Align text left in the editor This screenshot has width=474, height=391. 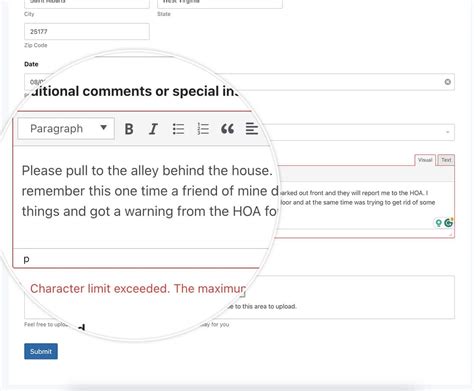(x=252, y=129)
